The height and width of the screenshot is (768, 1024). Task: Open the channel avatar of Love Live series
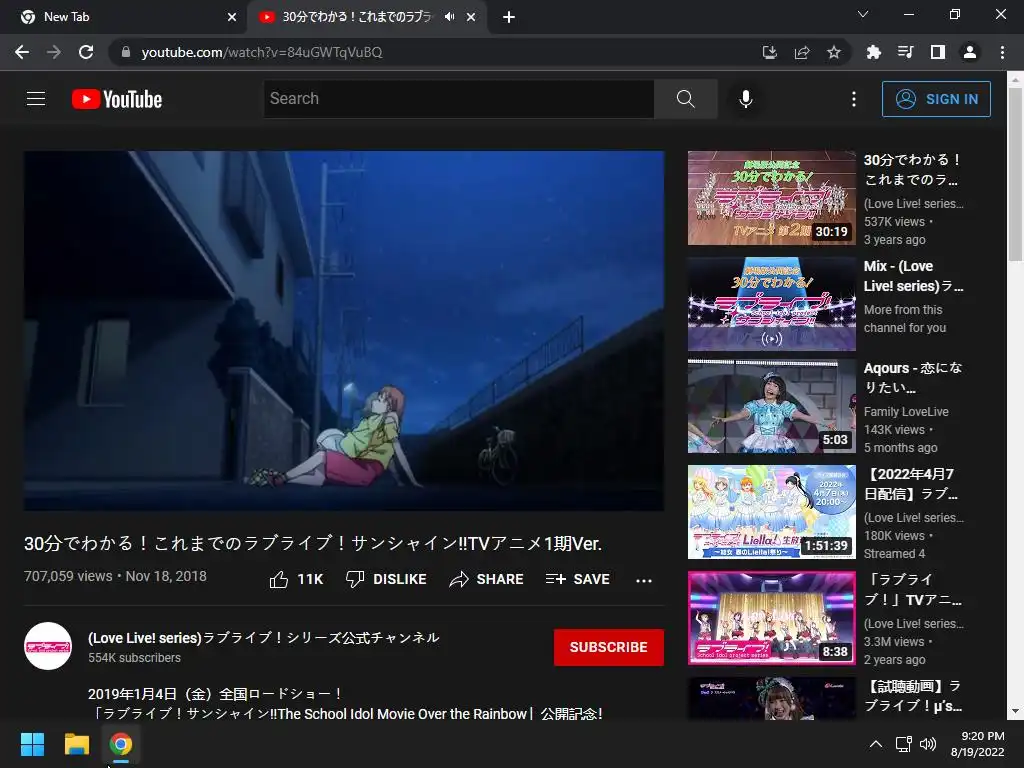[x=48, y=646]
